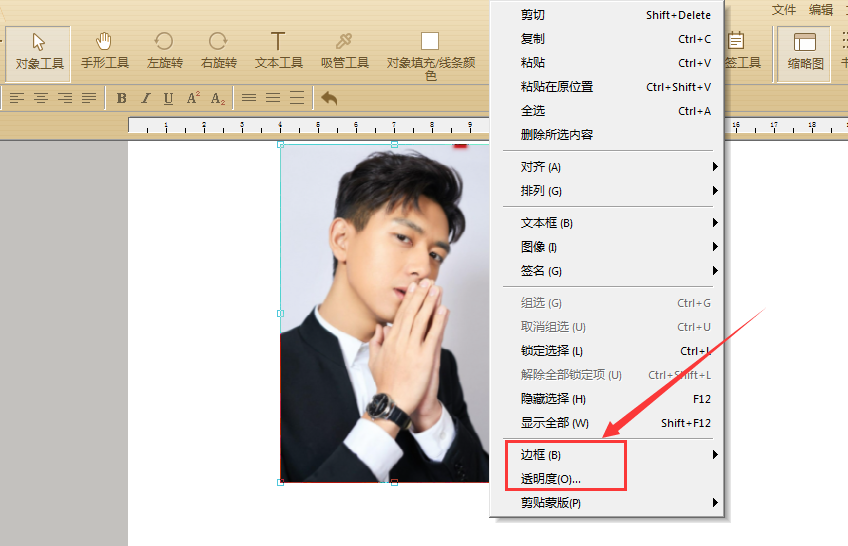The image size is (848, 546).
Task: Open the 编辑 menu
Action: pyautogui.click(x=821, y=10)
